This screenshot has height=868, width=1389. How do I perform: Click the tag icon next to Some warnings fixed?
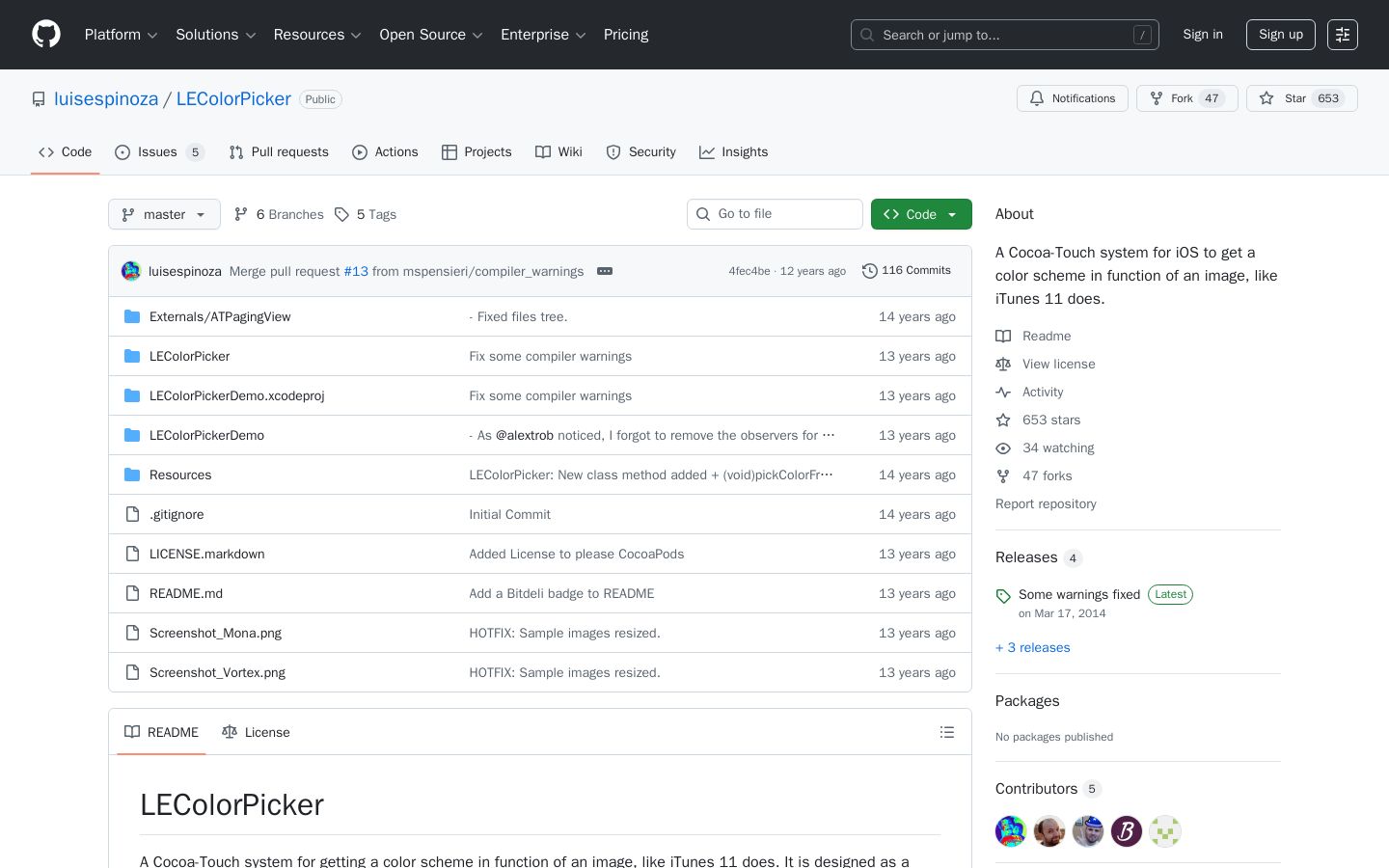[x=1003, y=596]
